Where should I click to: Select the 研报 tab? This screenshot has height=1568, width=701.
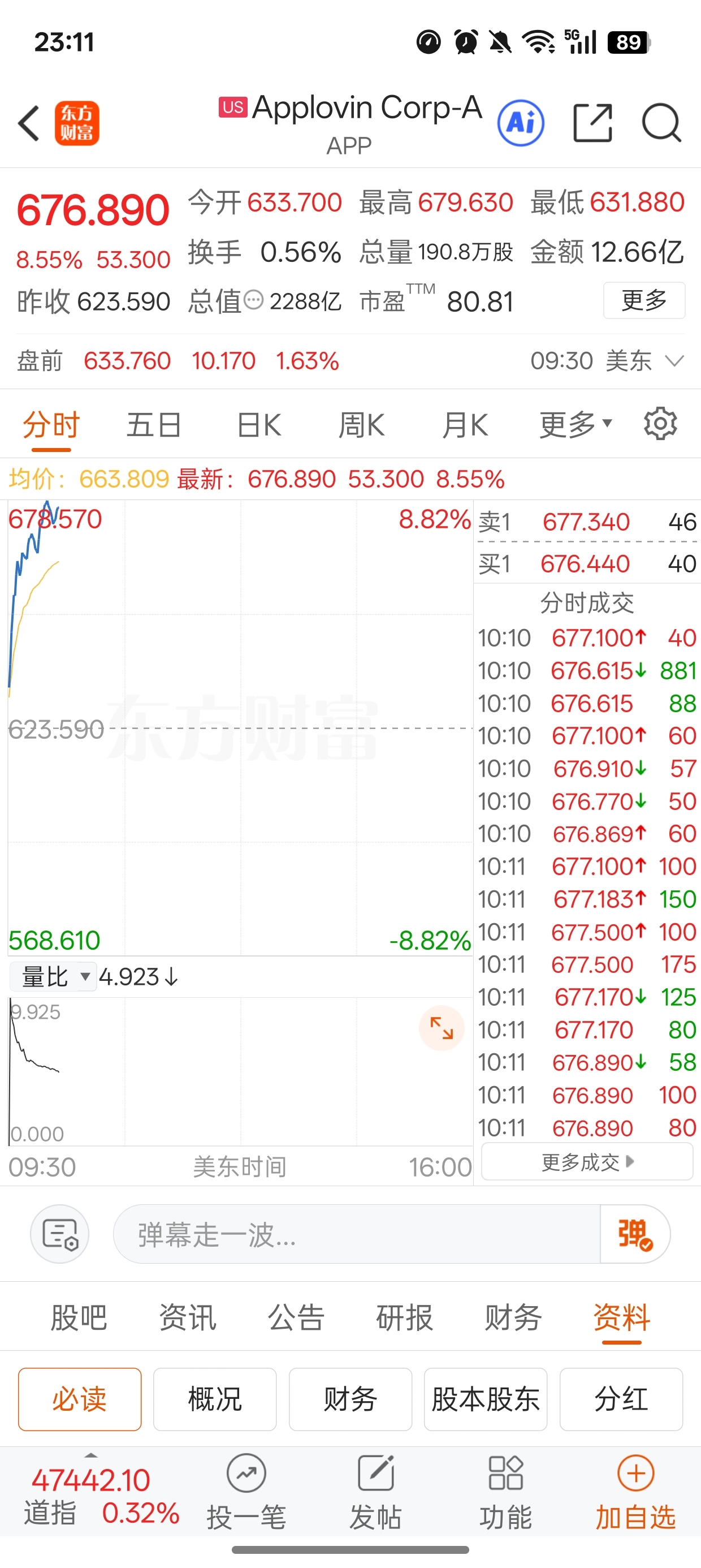[404, 1318]
